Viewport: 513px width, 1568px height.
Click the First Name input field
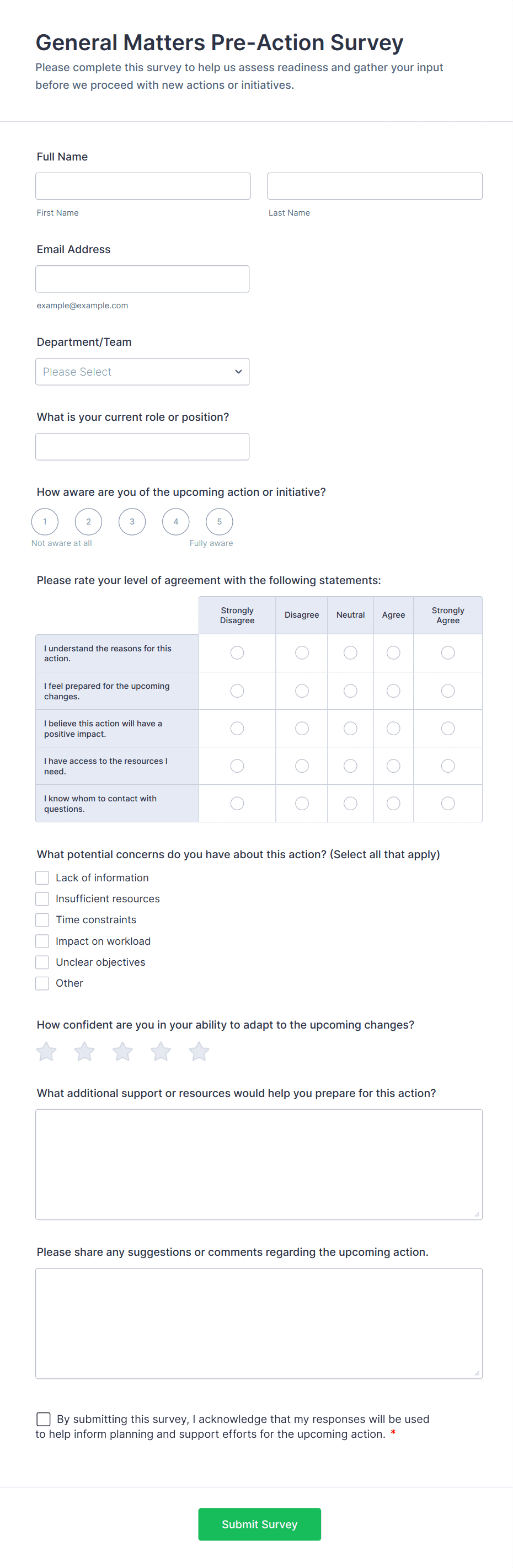point(142,185)
